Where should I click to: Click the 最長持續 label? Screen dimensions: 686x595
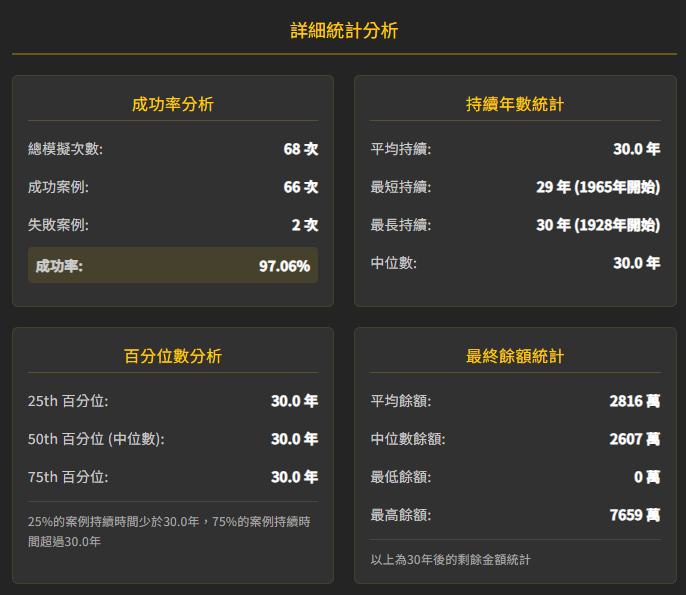(401, 225)
